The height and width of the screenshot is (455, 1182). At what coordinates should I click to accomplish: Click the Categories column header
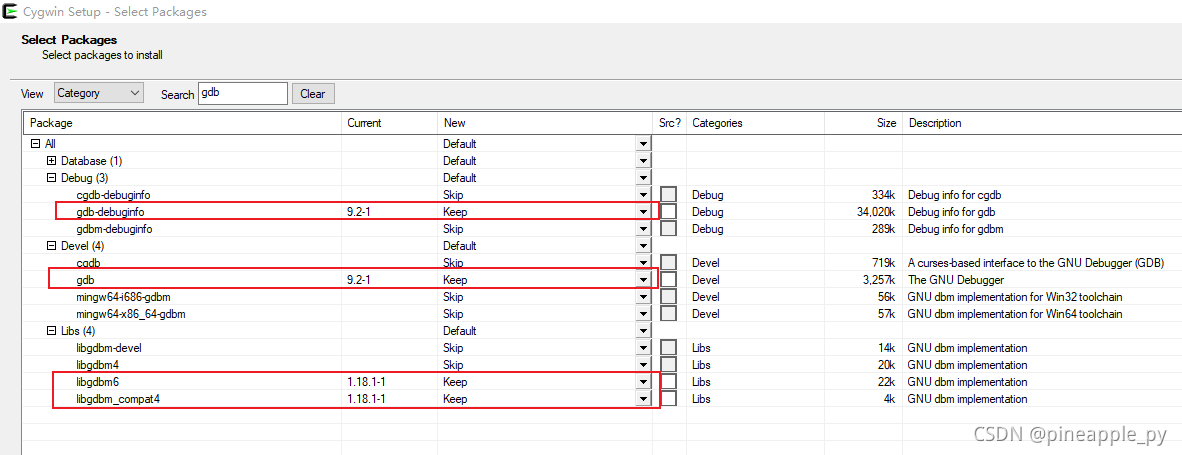(755, 123)
